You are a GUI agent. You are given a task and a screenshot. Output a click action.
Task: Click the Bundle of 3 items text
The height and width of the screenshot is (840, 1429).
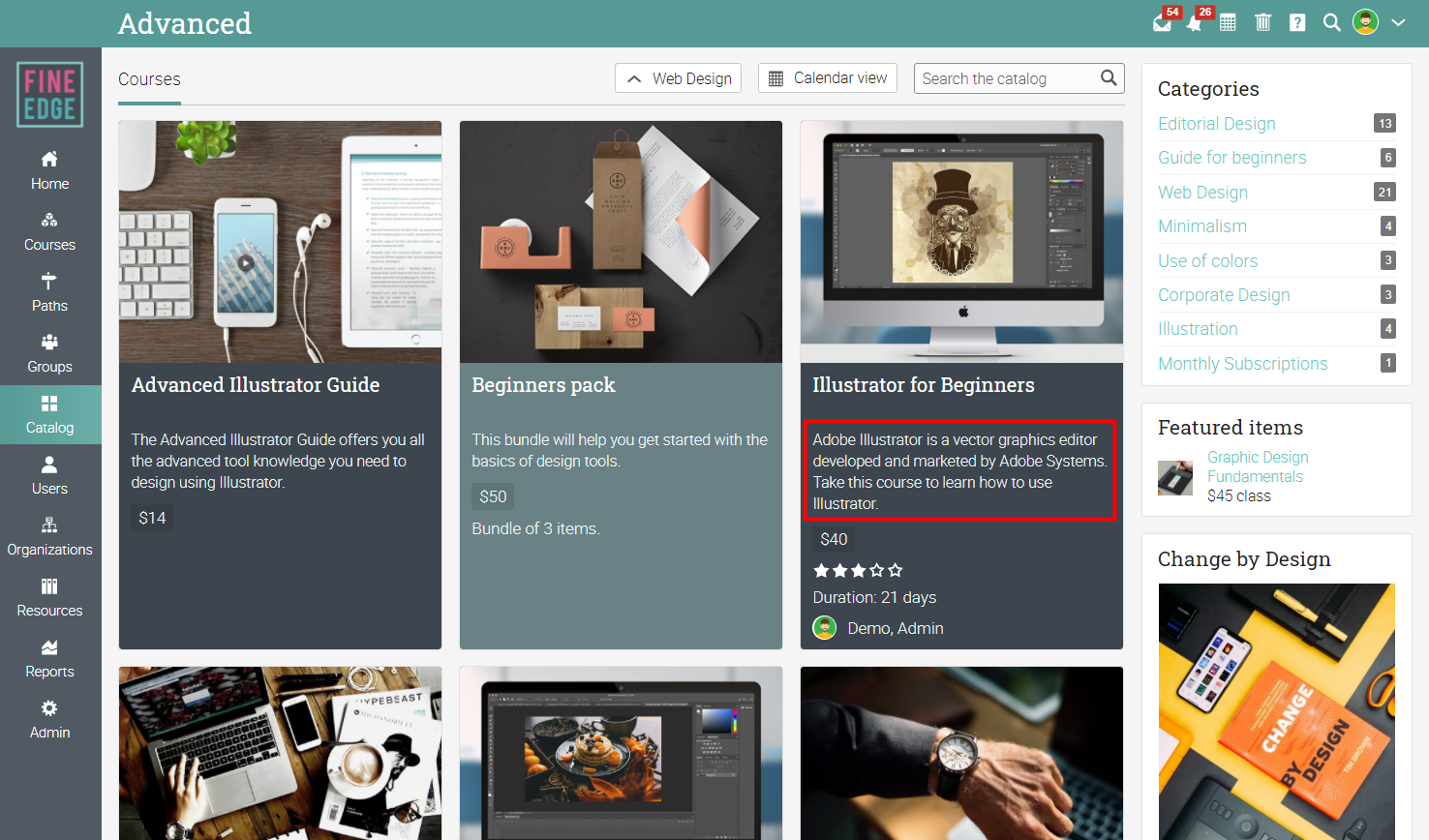click(535, 528)
